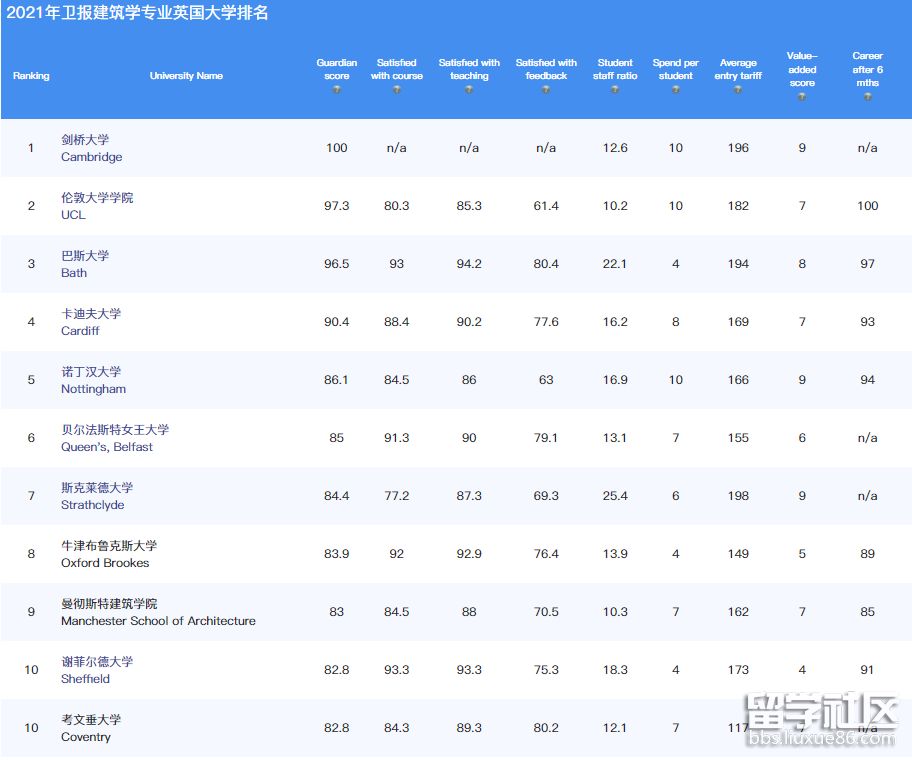The height and width of the screenshot is (760, 912).
Task: Select 曼彻斯特建筑学院 text
Action: tap(109, 604)
